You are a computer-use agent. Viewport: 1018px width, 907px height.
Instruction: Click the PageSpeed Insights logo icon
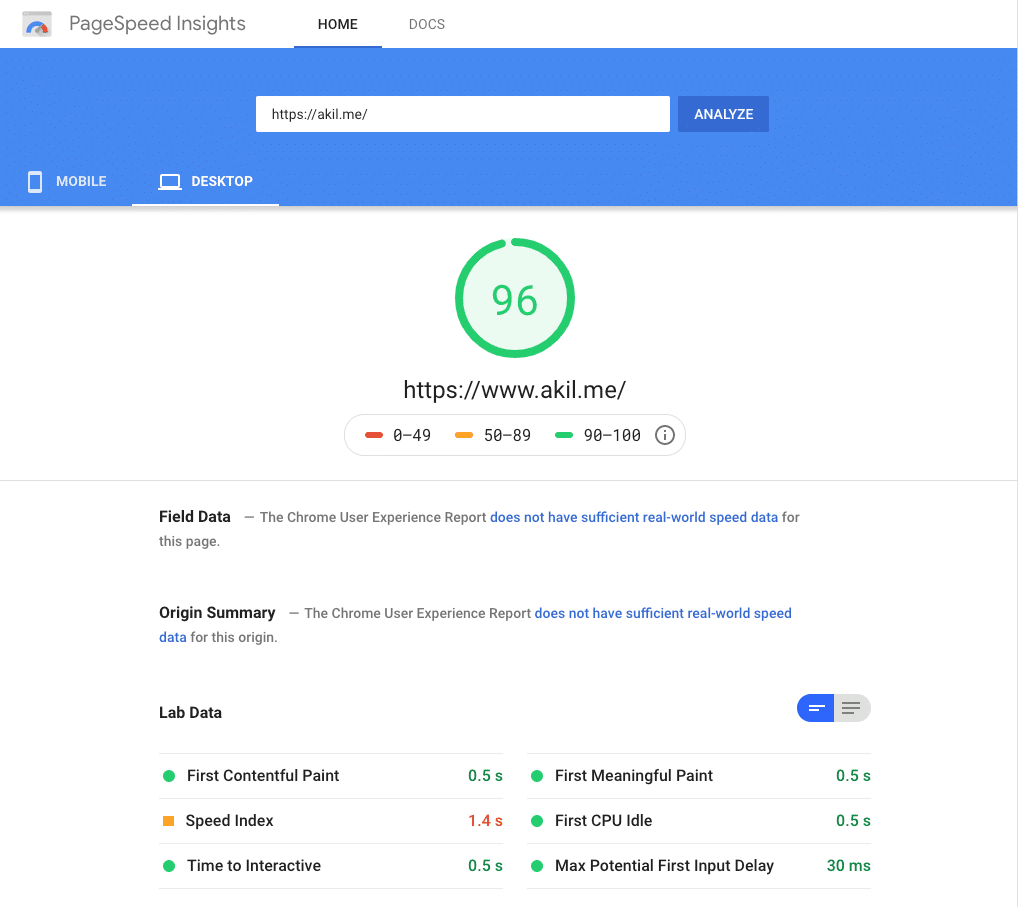point(37,25)
